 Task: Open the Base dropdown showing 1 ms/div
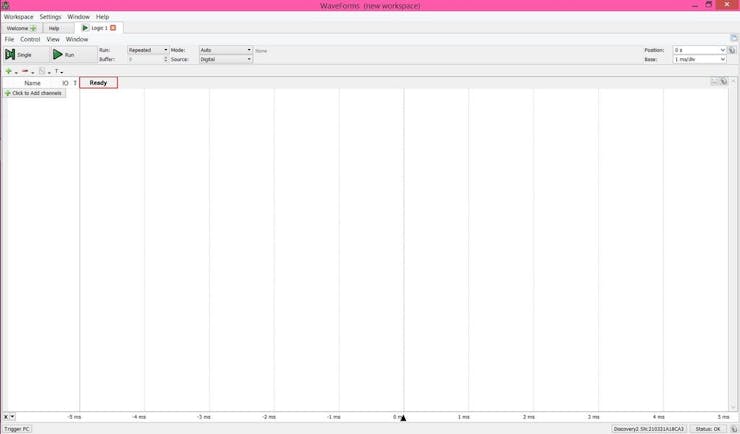(x=699, y=59)
